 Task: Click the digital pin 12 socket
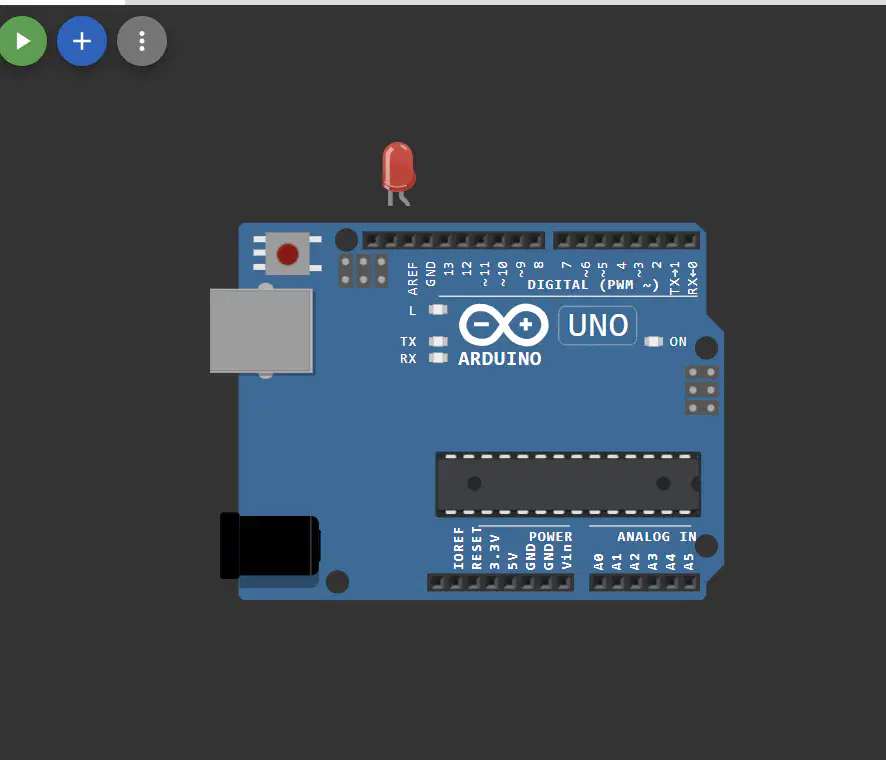click(x=462, y=241)
